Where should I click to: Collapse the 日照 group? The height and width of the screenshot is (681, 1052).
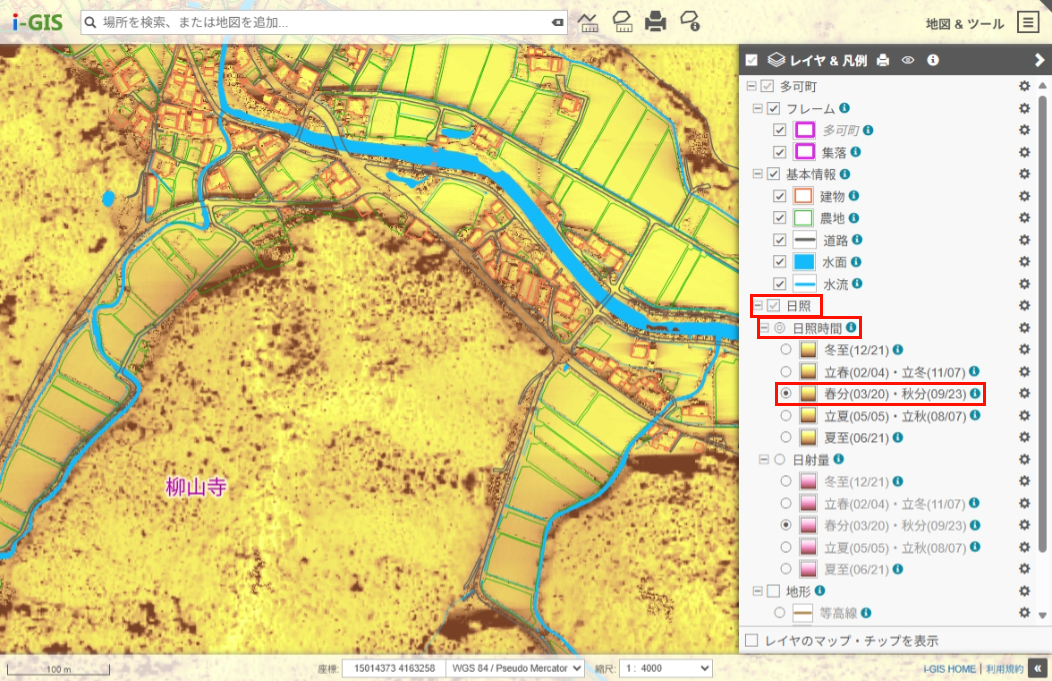(757, 305)
